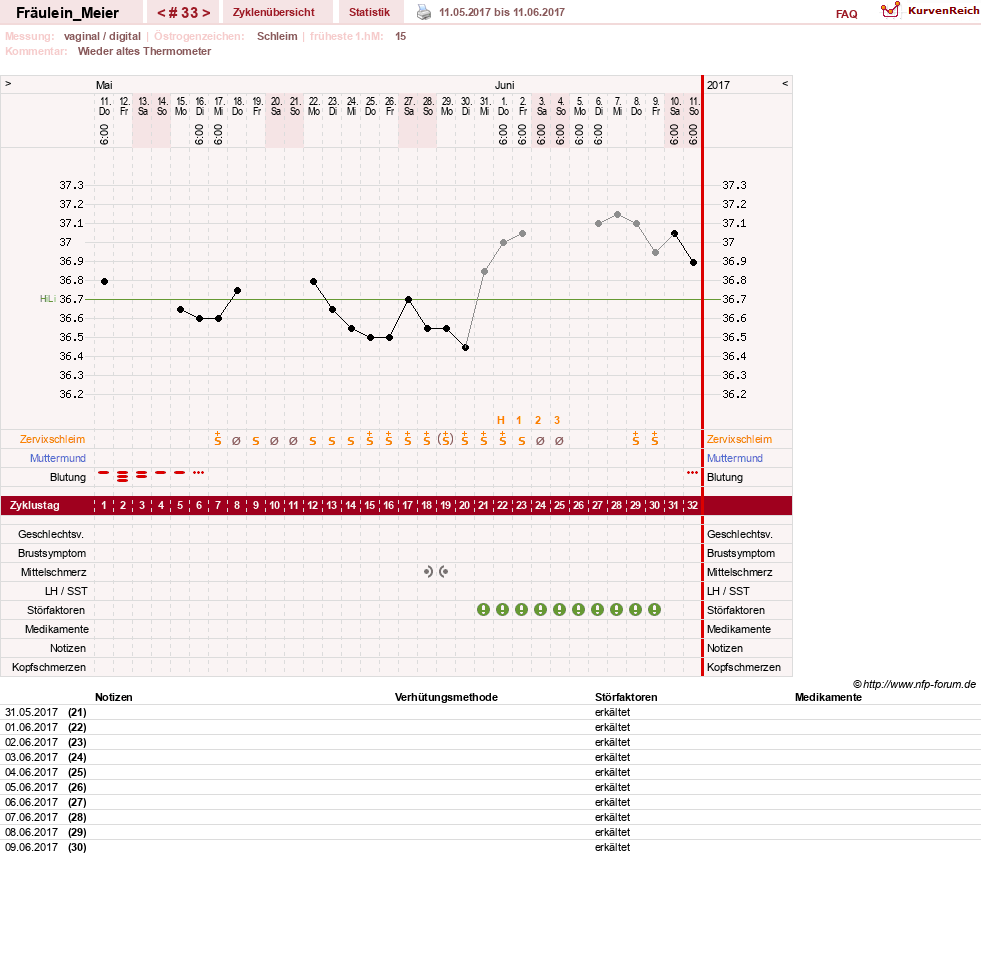This screenshot has width=981, height=976.
Task: Click the date range 11.05.2017 bis 11.06.2017
Action: click(x=502, y=12)
